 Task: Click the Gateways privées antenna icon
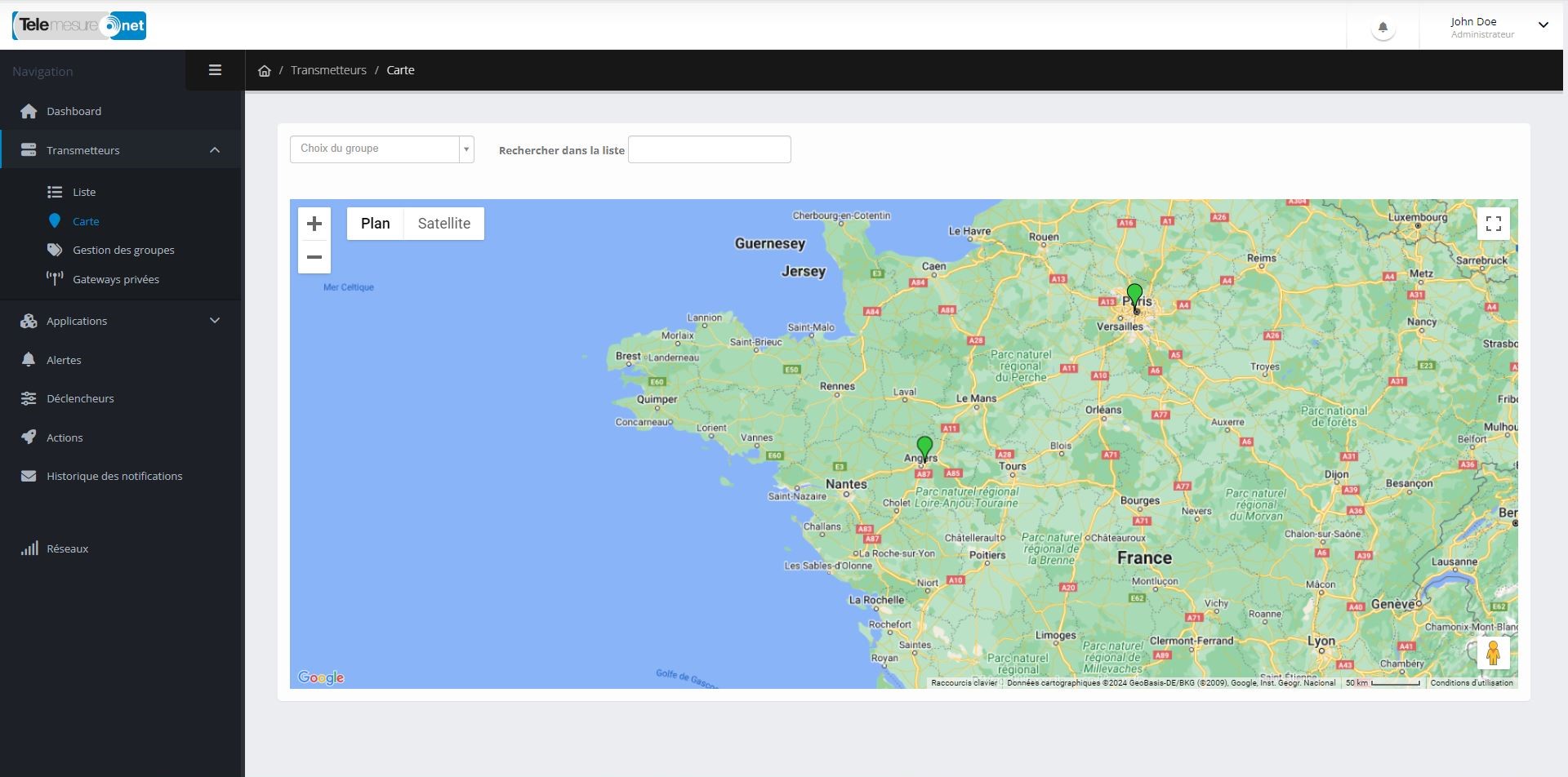point(55,279)
